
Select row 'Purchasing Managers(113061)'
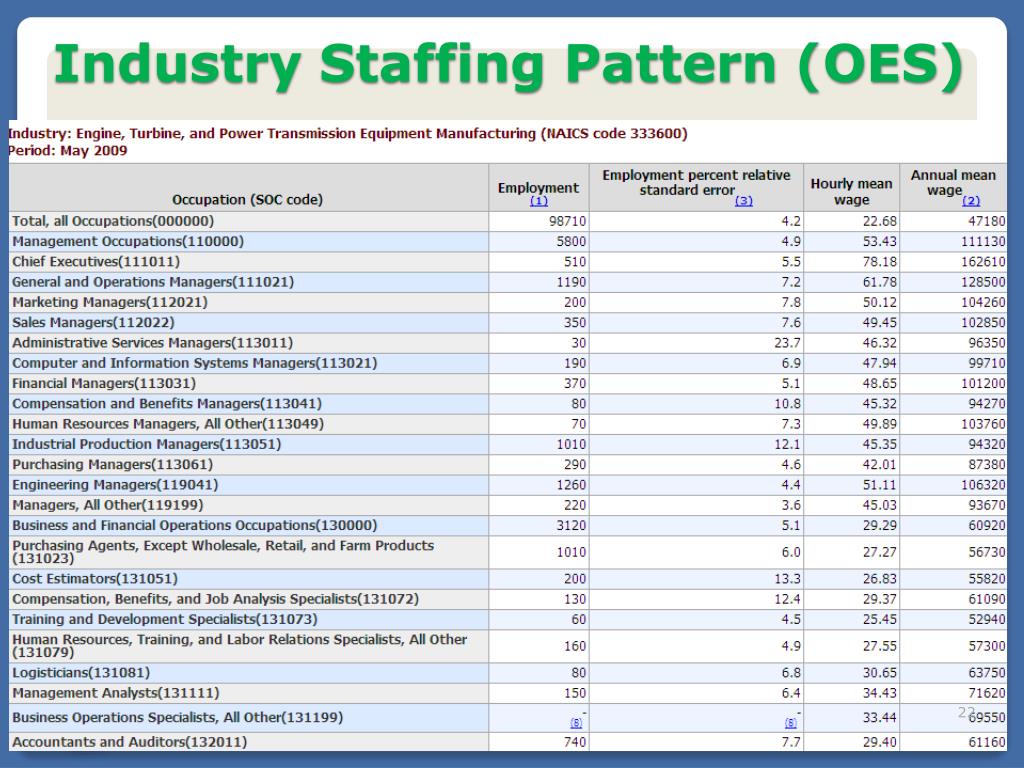[x=507, y=464]
